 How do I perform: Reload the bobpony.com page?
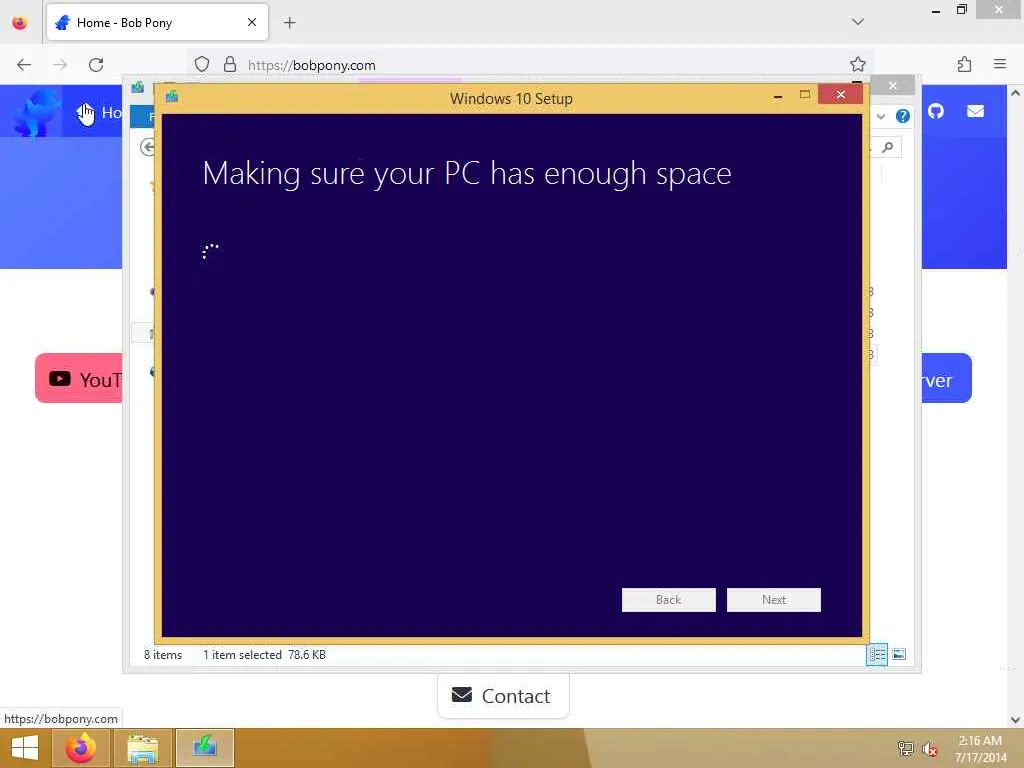(x=96, y=65)
